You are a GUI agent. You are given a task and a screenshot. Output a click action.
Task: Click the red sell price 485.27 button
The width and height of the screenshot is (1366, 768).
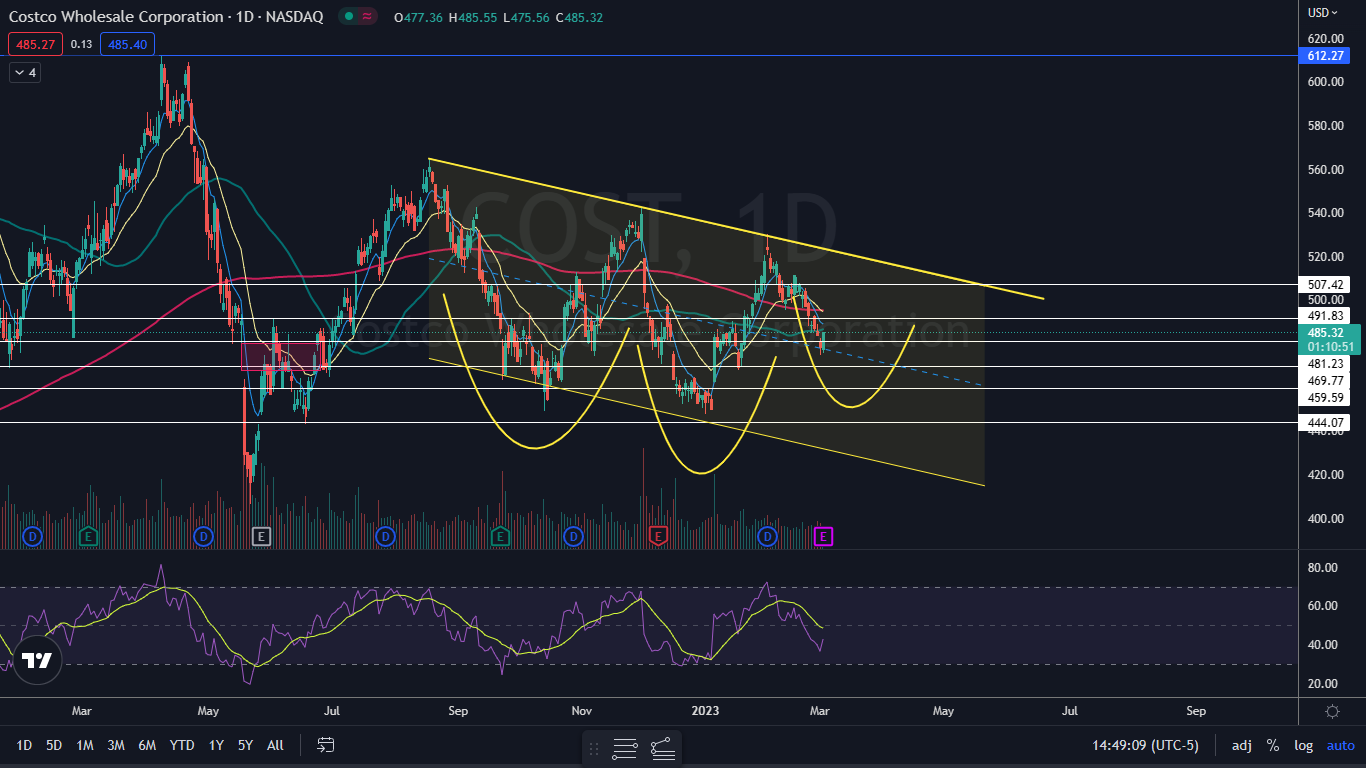pyautogui.click(x=36, y=44)
